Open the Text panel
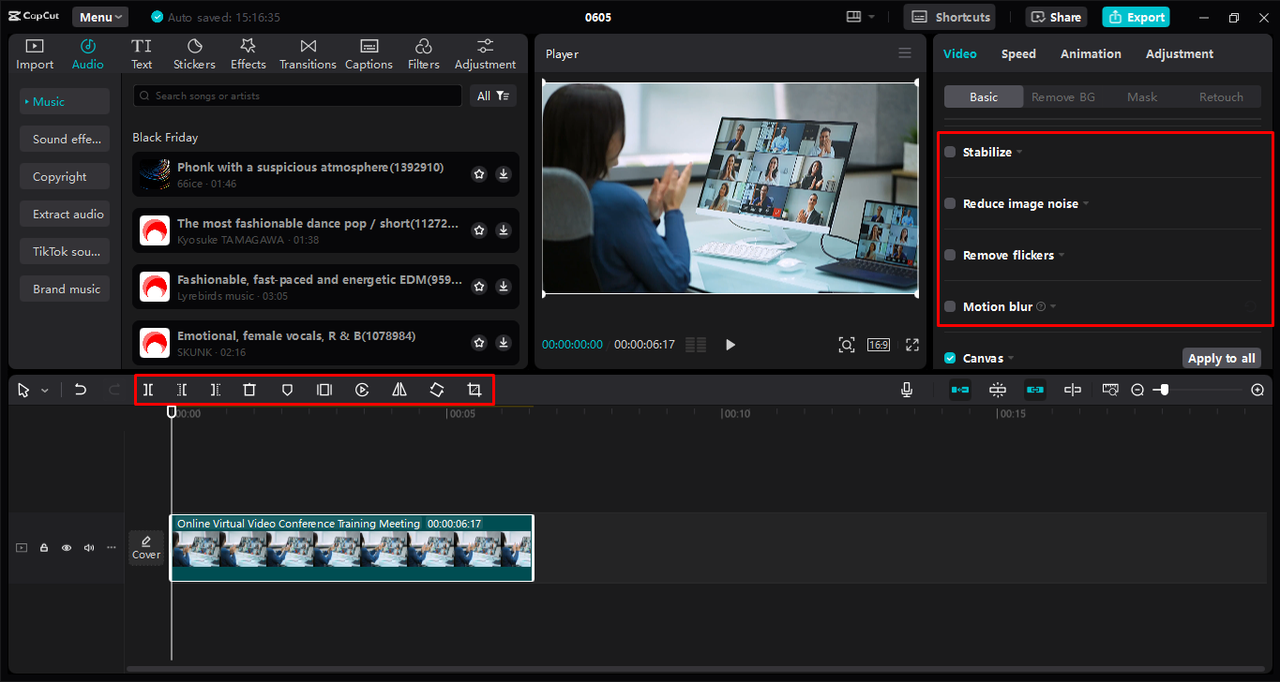 (x=142, y=54)
